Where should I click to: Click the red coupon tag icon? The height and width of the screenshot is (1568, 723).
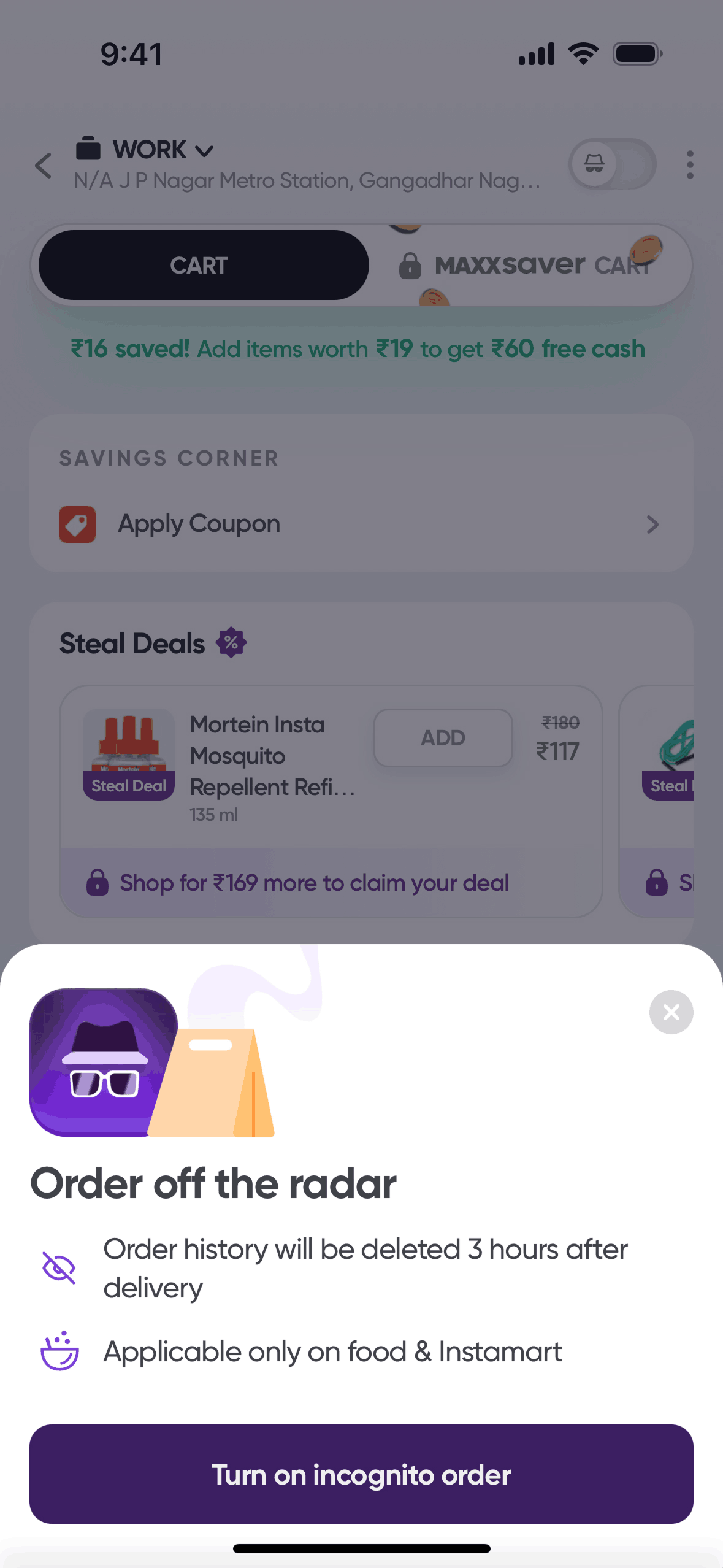pos(77,524)
